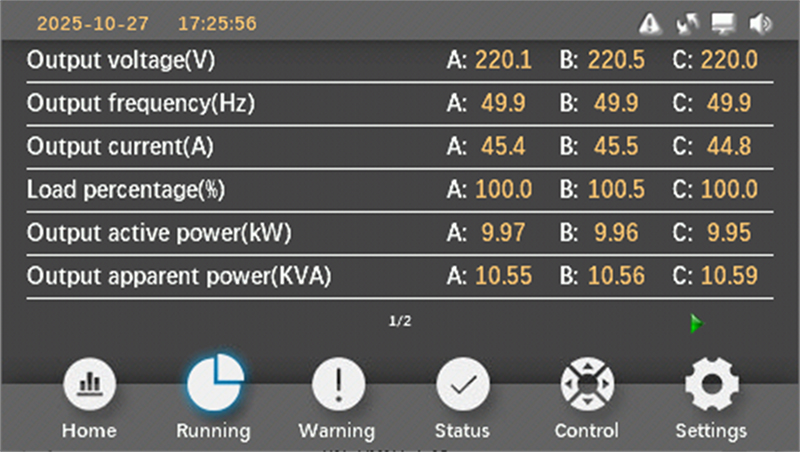Click the Status label

(462, 431)
